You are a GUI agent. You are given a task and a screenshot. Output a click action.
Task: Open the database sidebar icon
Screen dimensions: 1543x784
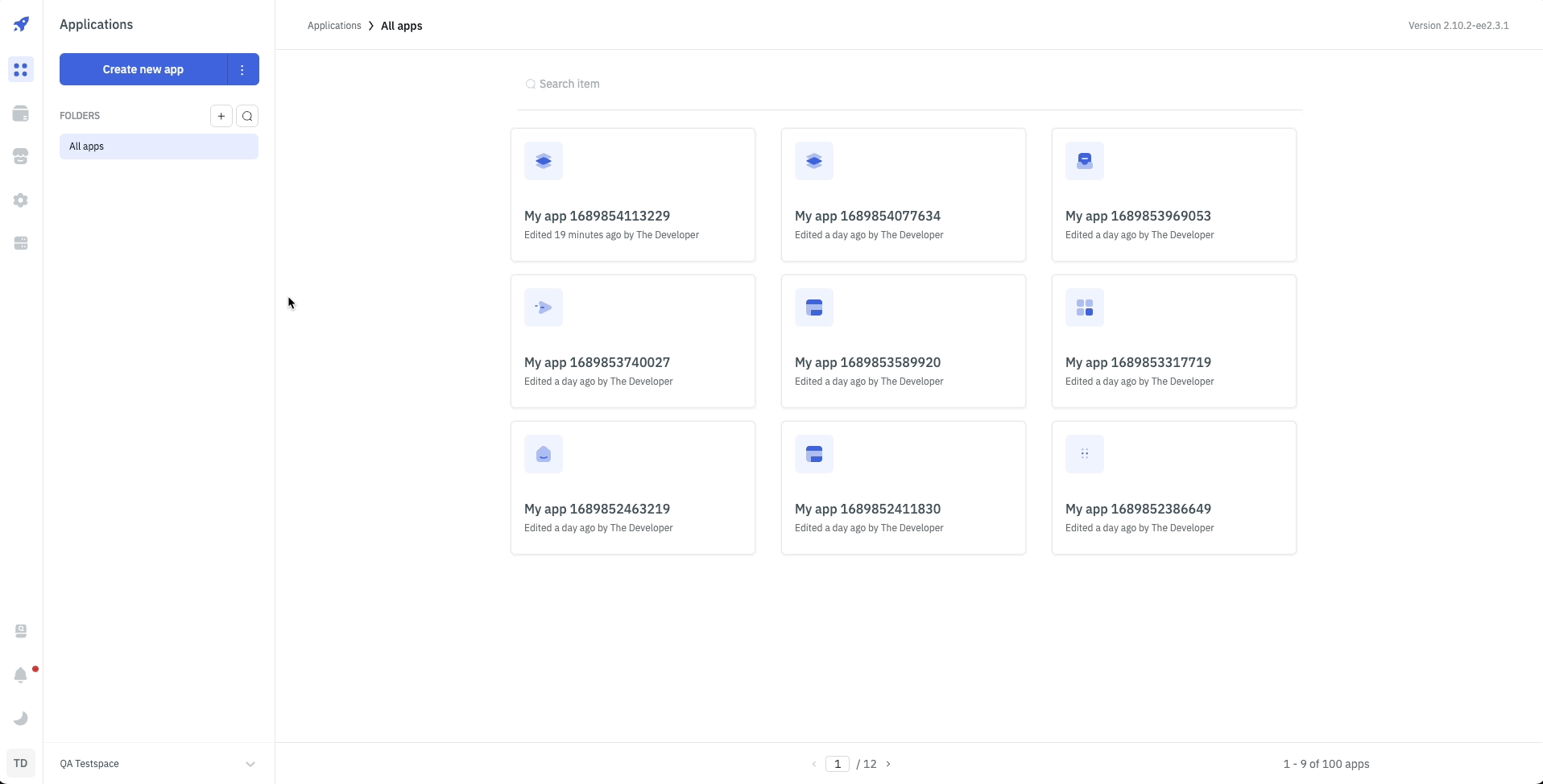click(x=21, y=113)
